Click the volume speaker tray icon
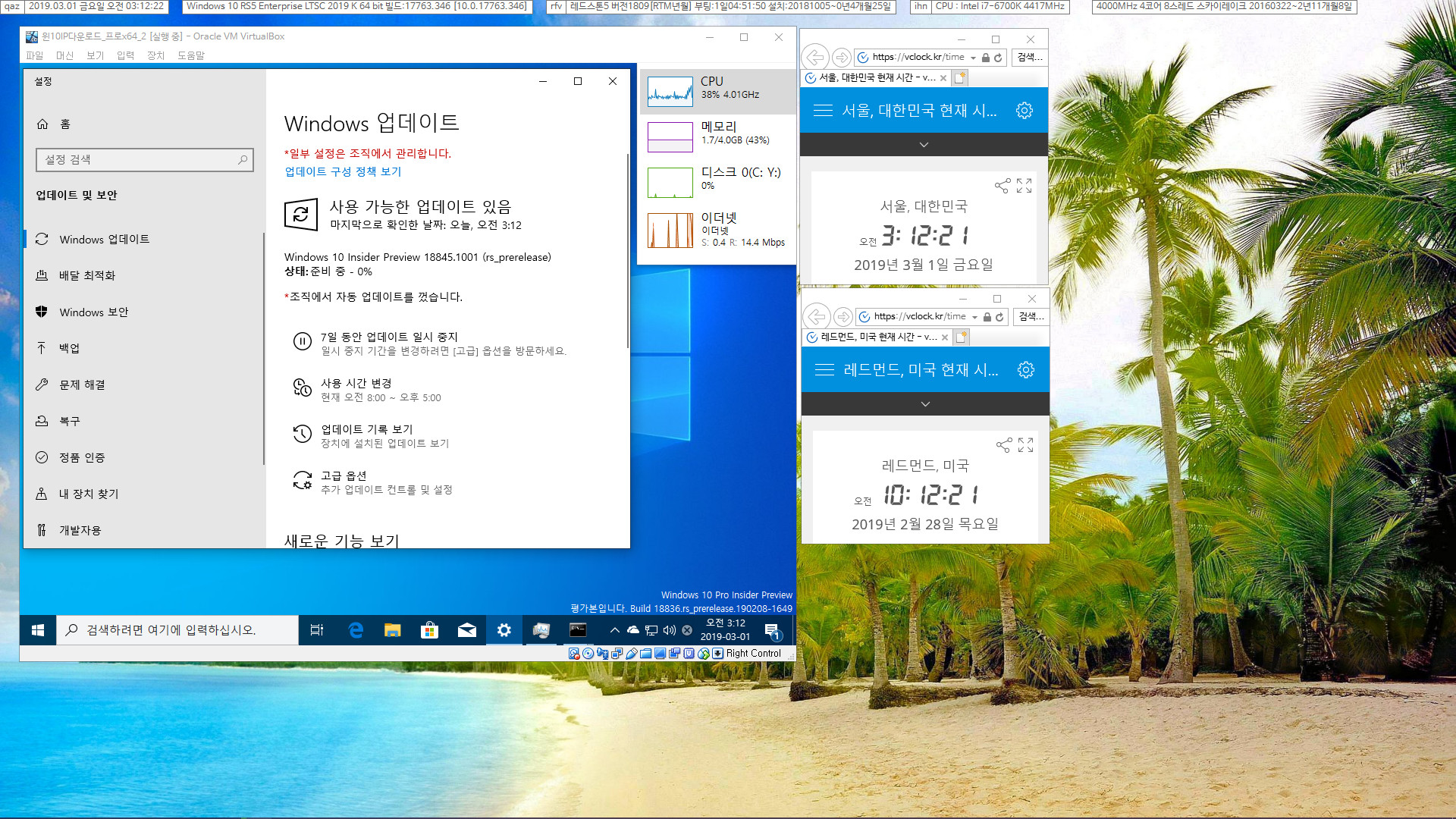Screen dimensions: 1456x819 point(670,630)
